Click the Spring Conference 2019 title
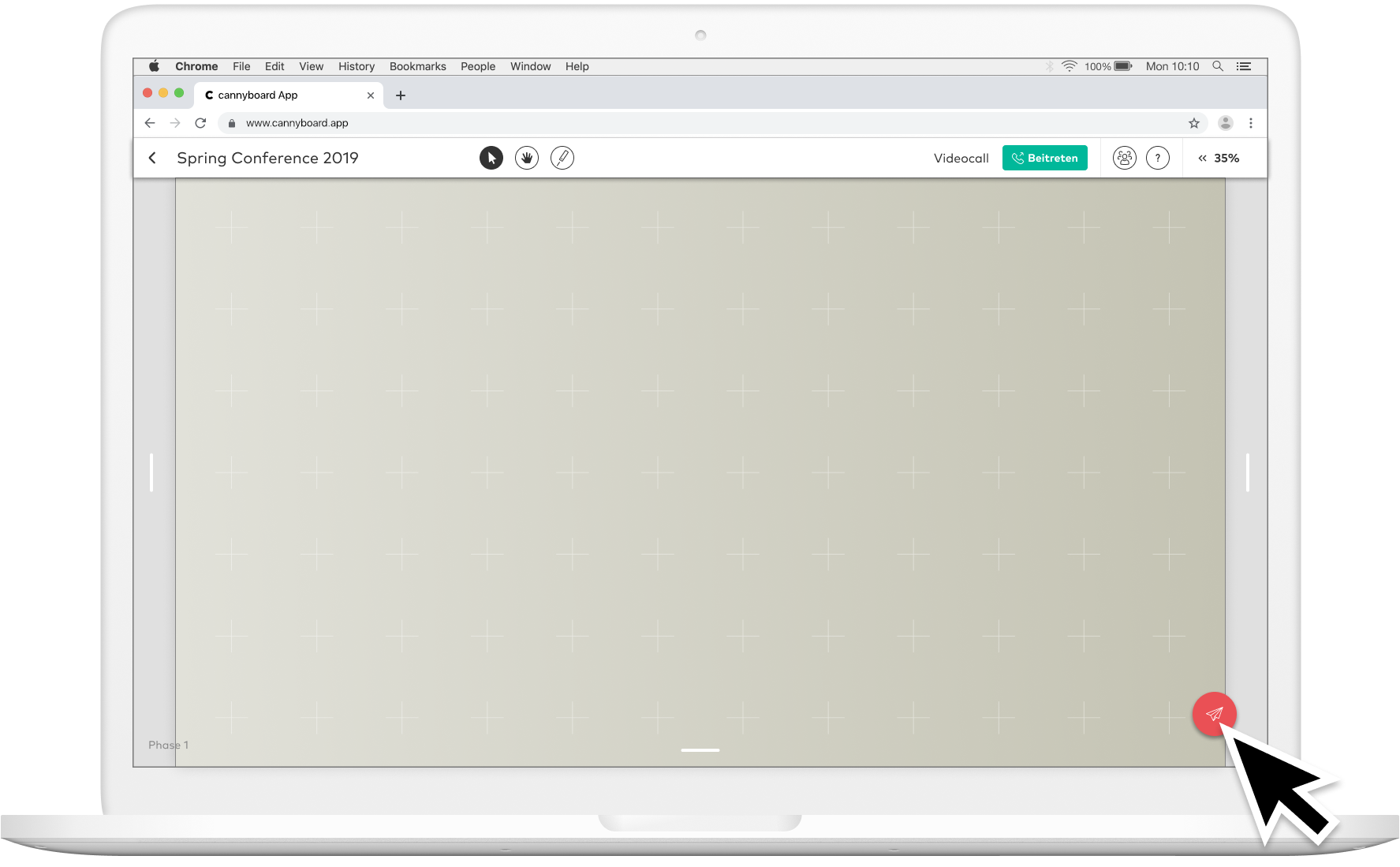The height and width of the screenshot is (867, 1400). pos(267,158)
